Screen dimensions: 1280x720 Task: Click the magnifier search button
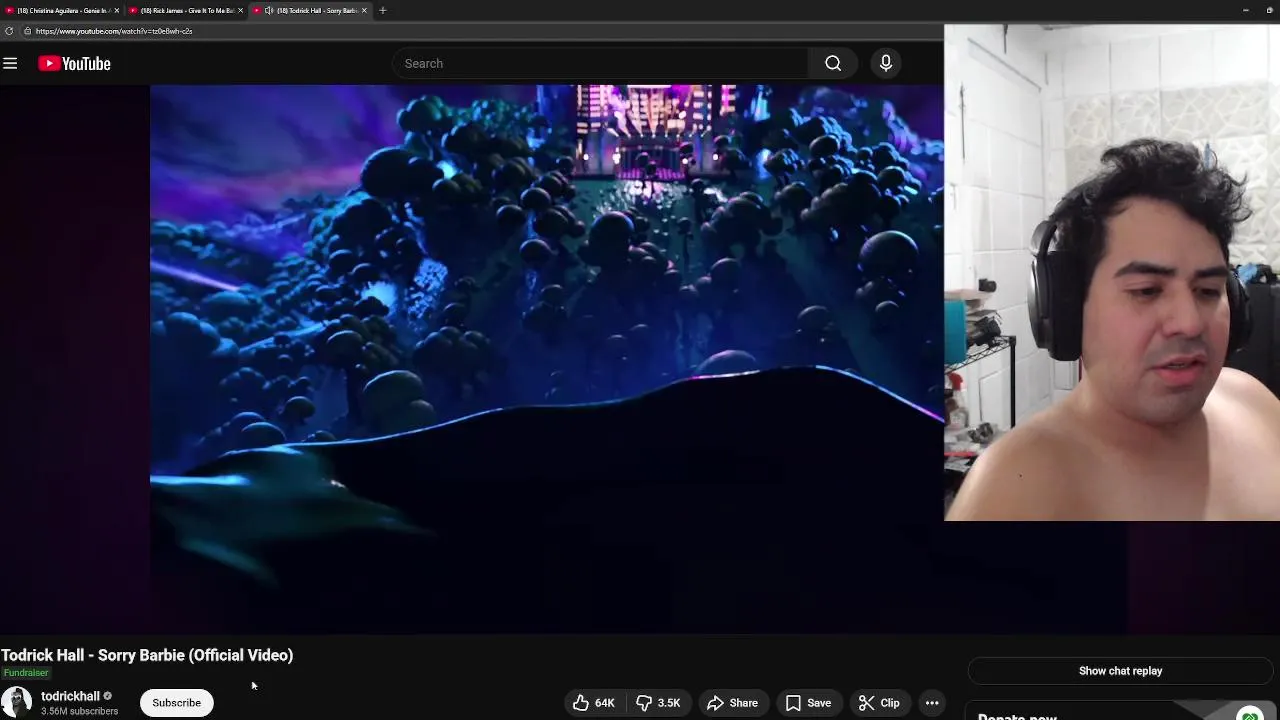pos(833,63)
